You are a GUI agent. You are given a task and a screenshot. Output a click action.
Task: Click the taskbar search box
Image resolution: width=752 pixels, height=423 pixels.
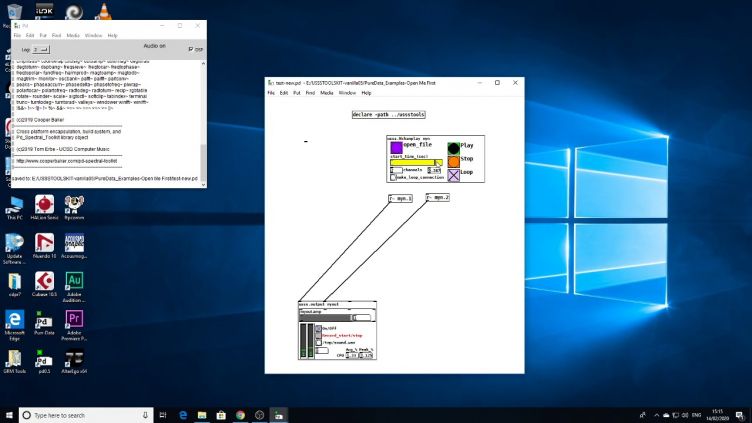coord(86,415)
